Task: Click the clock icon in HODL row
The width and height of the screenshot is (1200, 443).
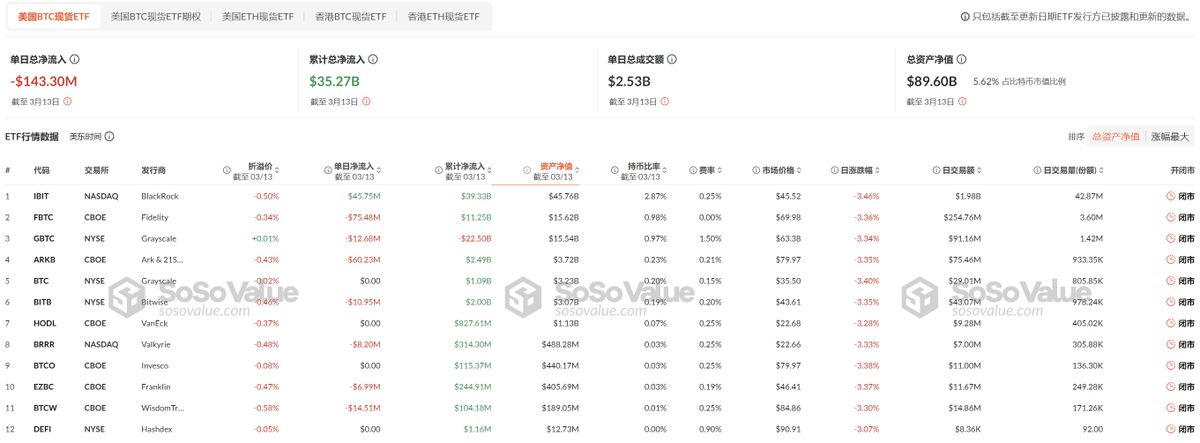Action: click(1171, 323)
